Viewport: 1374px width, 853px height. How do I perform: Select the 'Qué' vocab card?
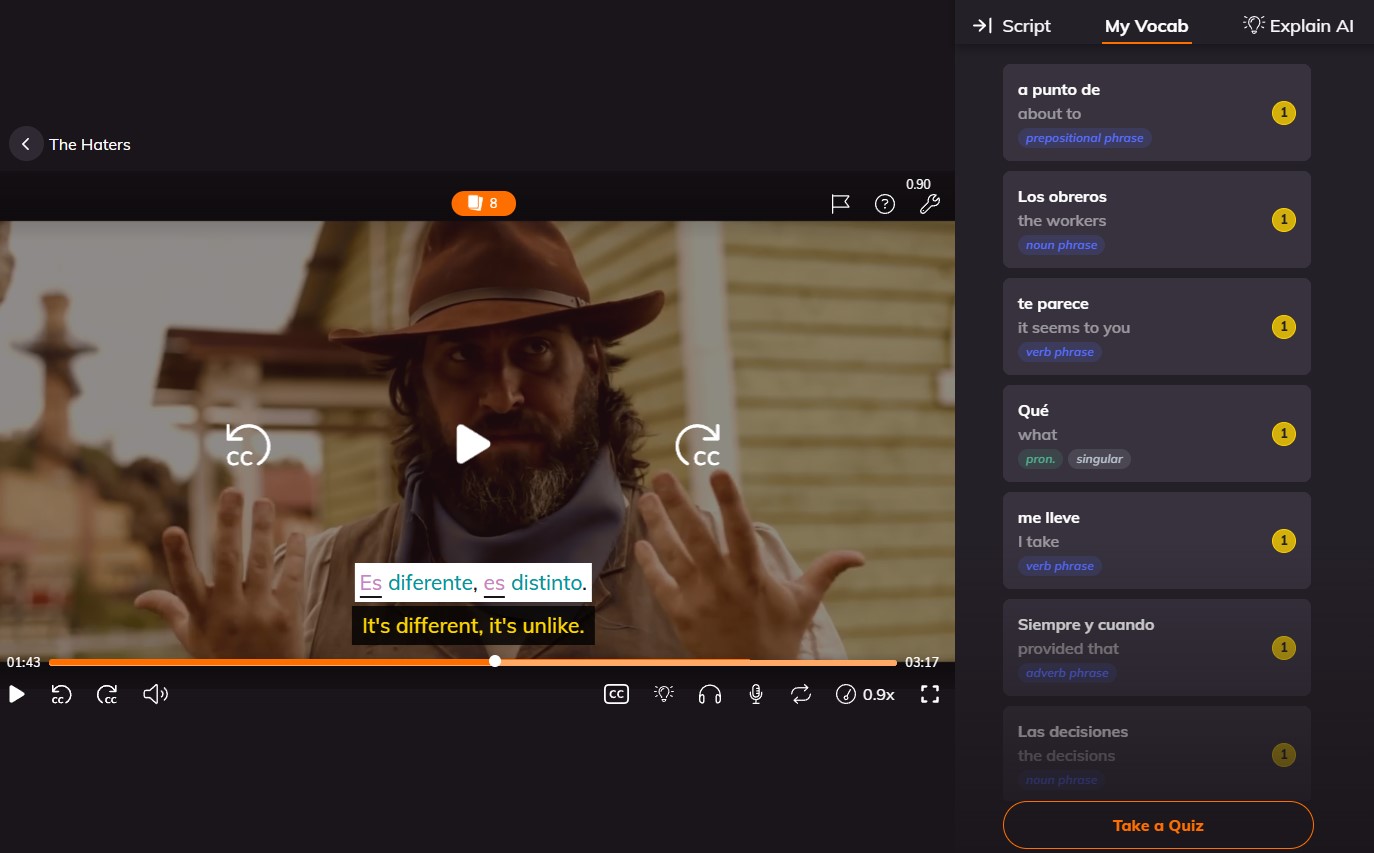(x=1156, y=434)
